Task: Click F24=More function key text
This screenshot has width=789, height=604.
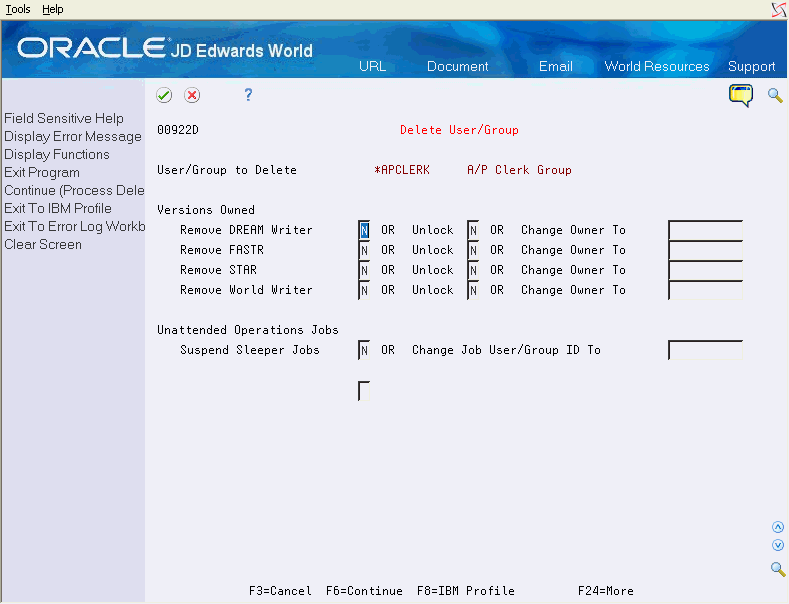Action: (x=606, y=591)
